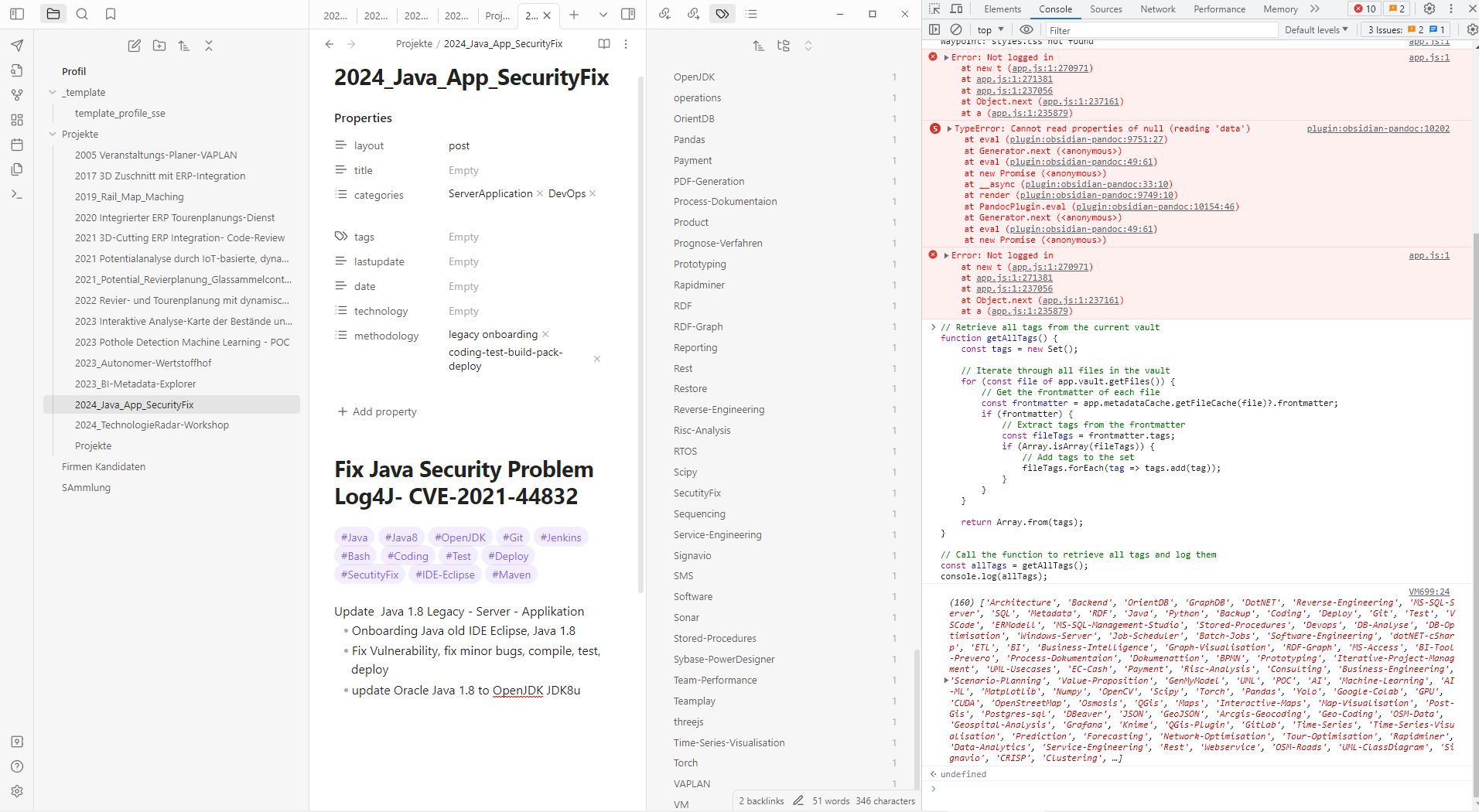Open a new tab with plus
The height and width of the screenshot is (812, 1479).
click(574, 14)
